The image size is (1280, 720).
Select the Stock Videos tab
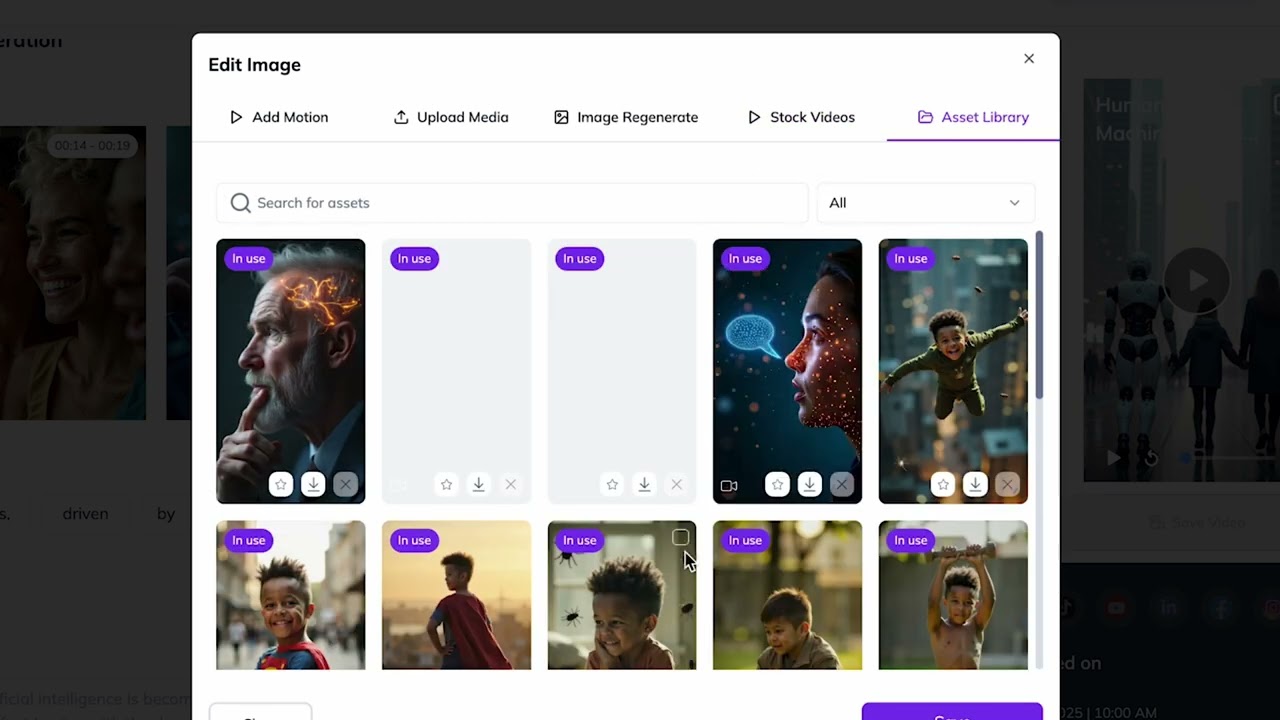pyautogui.click(x=801, y=117)
